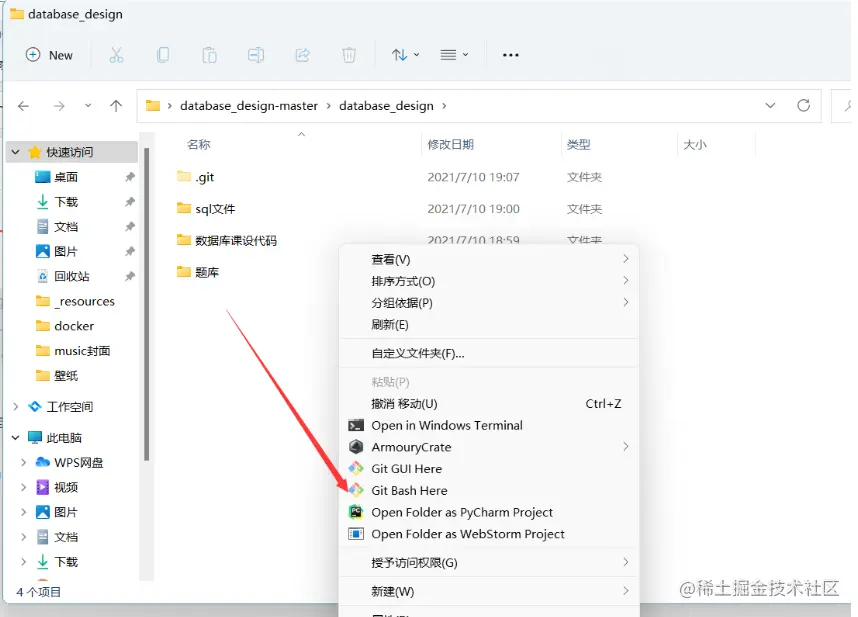Image resolution: width=858 pixels, height=617 pixels.
Task: Go back with the left arrow
Action: 24,106
